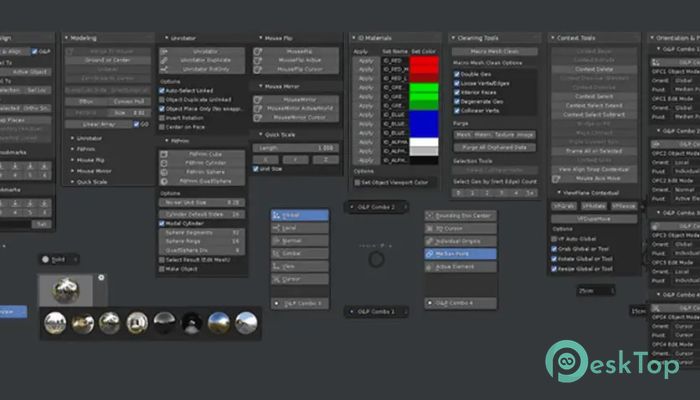Click the large HDRI preview thumbnail
The width and height of the screenshot is (700, 400).
pos(66,291)
